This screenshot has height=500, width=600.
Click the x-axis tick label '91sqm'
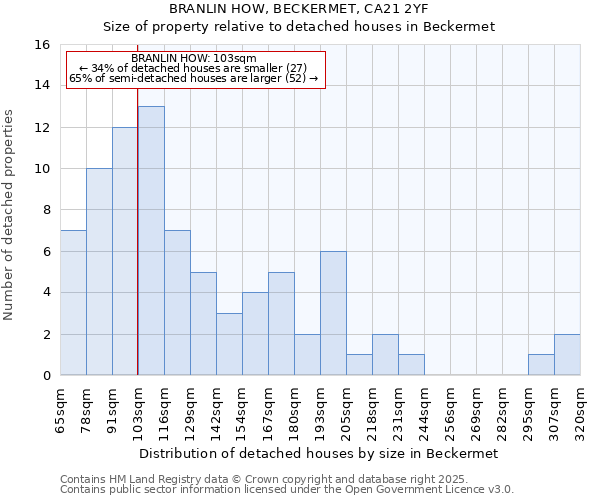point(112,411)
